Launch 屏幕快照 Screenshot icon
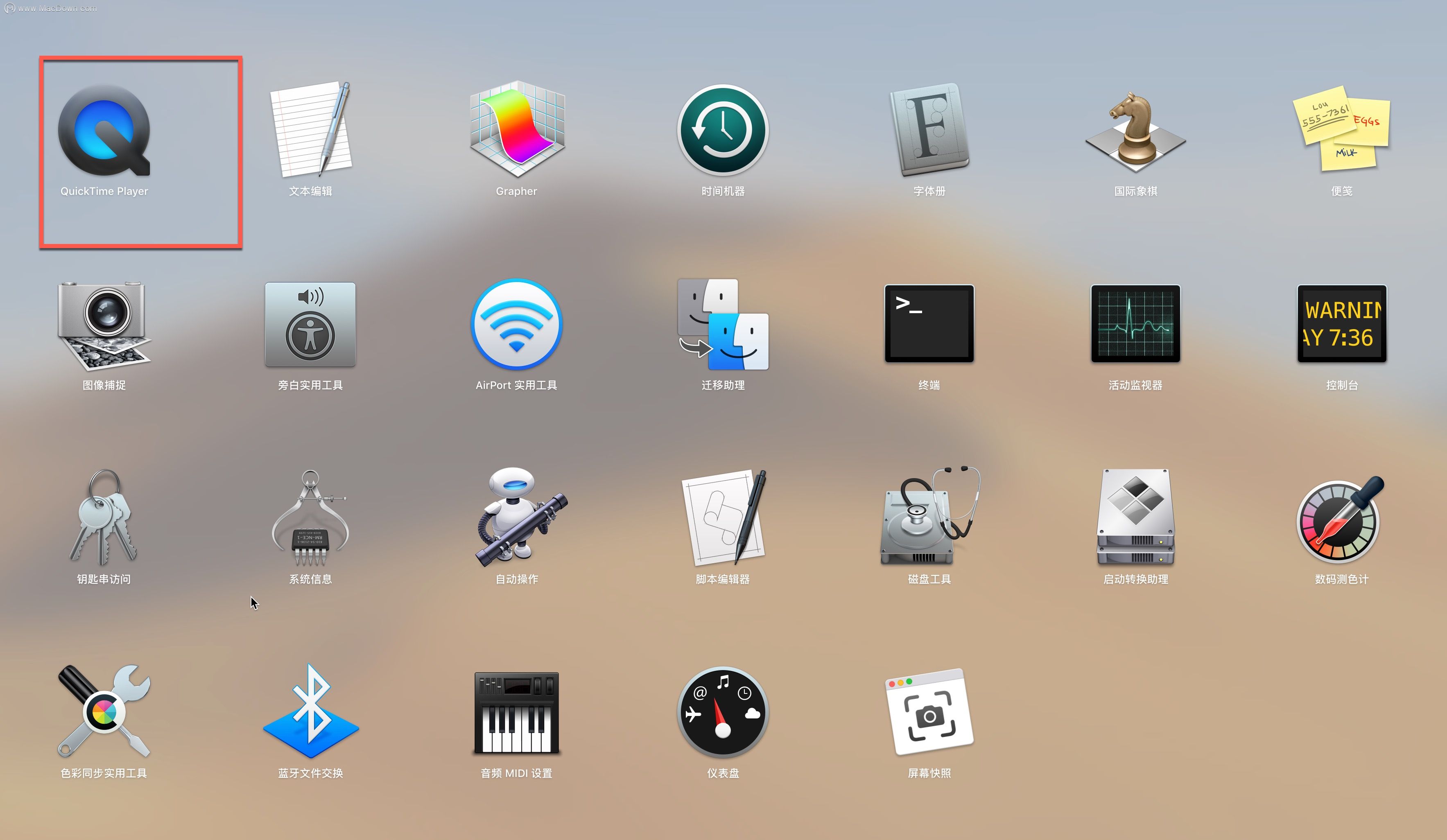 tap(929, 712)
